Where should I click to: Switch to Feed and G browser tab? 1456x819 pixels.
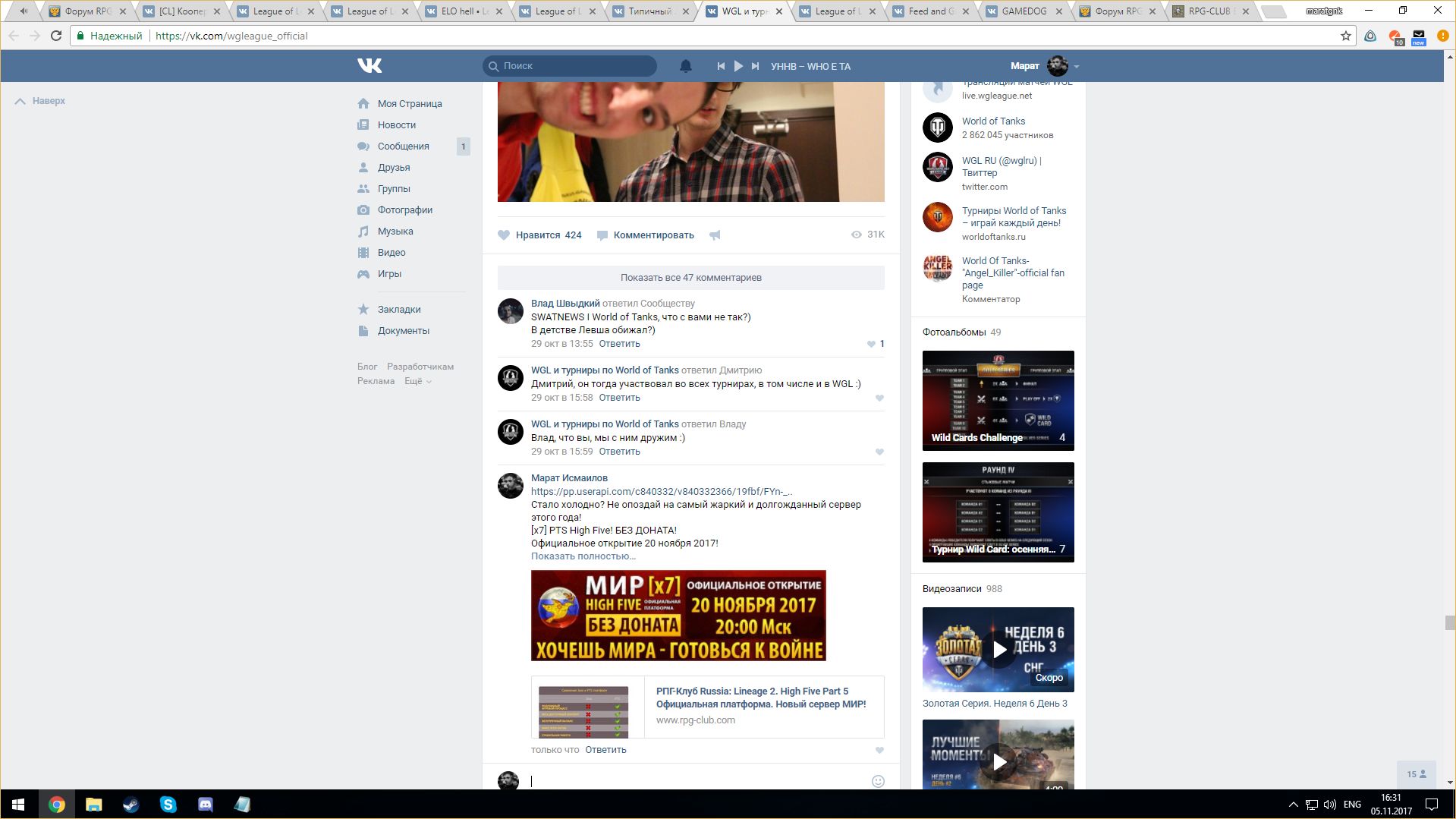(x=930, y=11)
